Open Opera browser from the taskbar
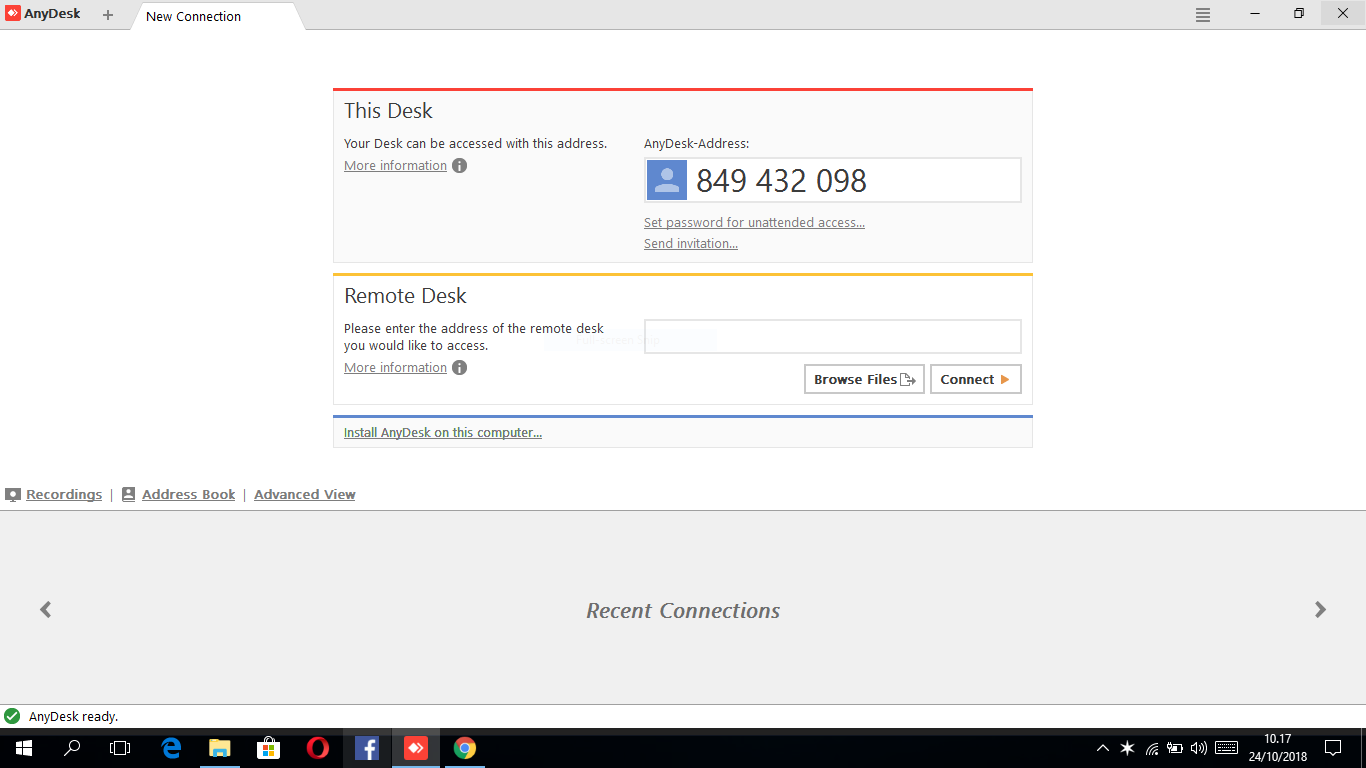 click(318, 748)
